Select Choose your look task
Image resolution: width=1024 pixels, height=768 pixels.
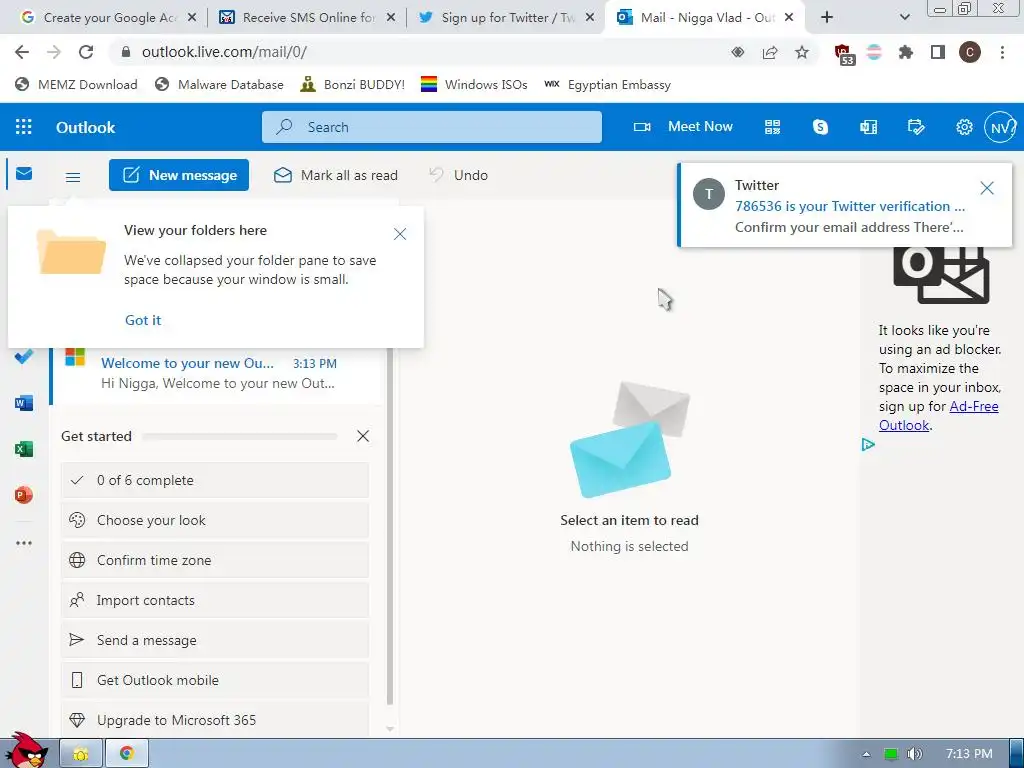coord(215,520)
